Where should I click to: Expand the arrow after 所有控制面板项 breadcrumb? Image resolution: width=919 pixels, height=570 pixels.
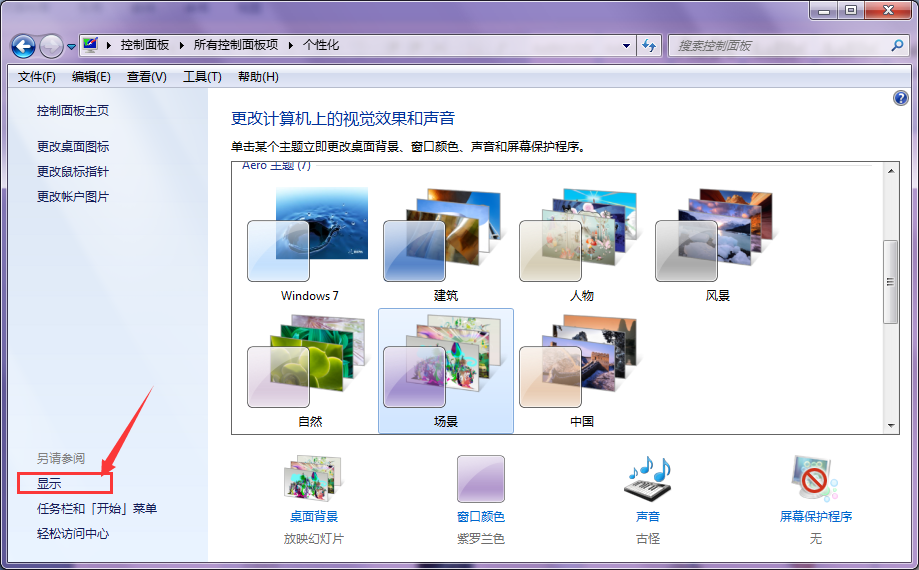click(290, 45)
